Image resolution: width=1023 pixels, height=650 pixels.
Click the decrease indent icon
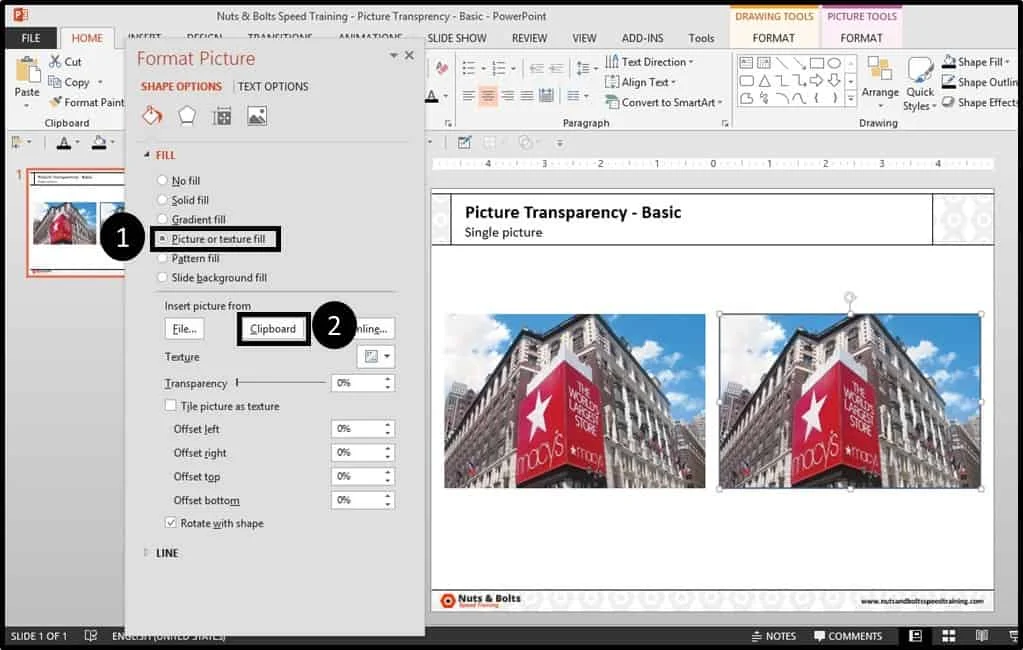[x=536, y=68]
